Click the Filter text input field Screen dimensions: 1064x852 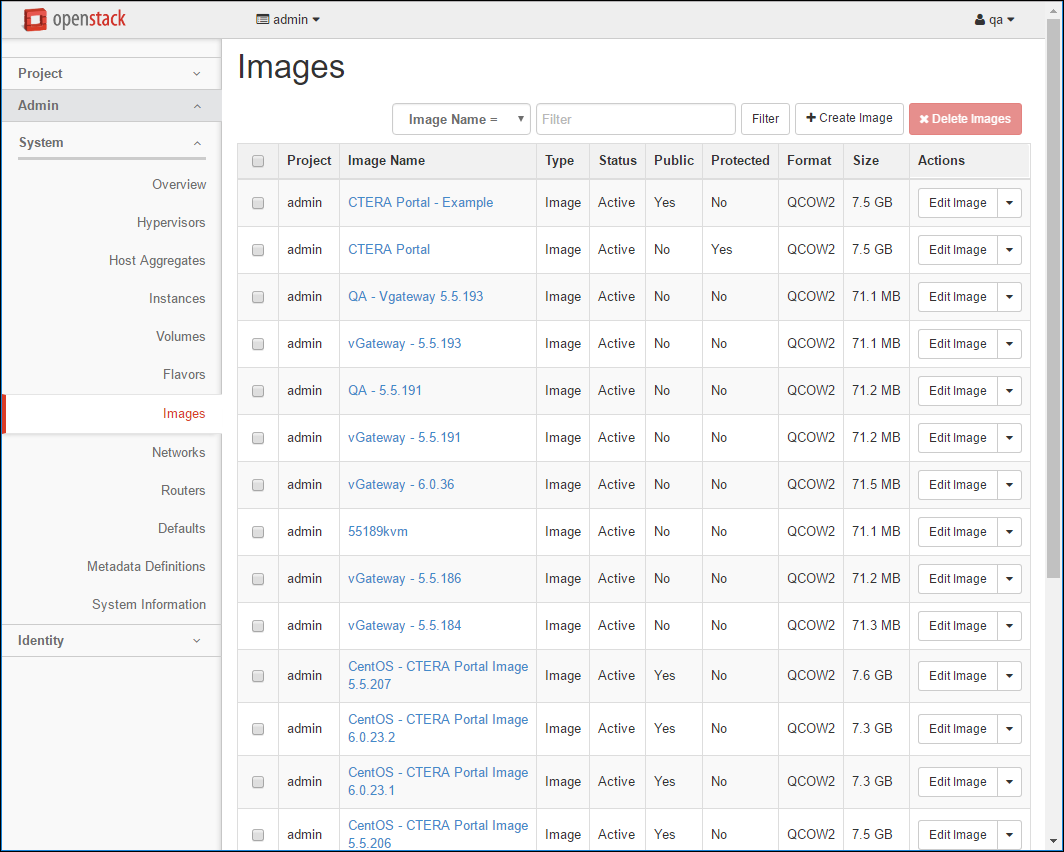point(636,119)
